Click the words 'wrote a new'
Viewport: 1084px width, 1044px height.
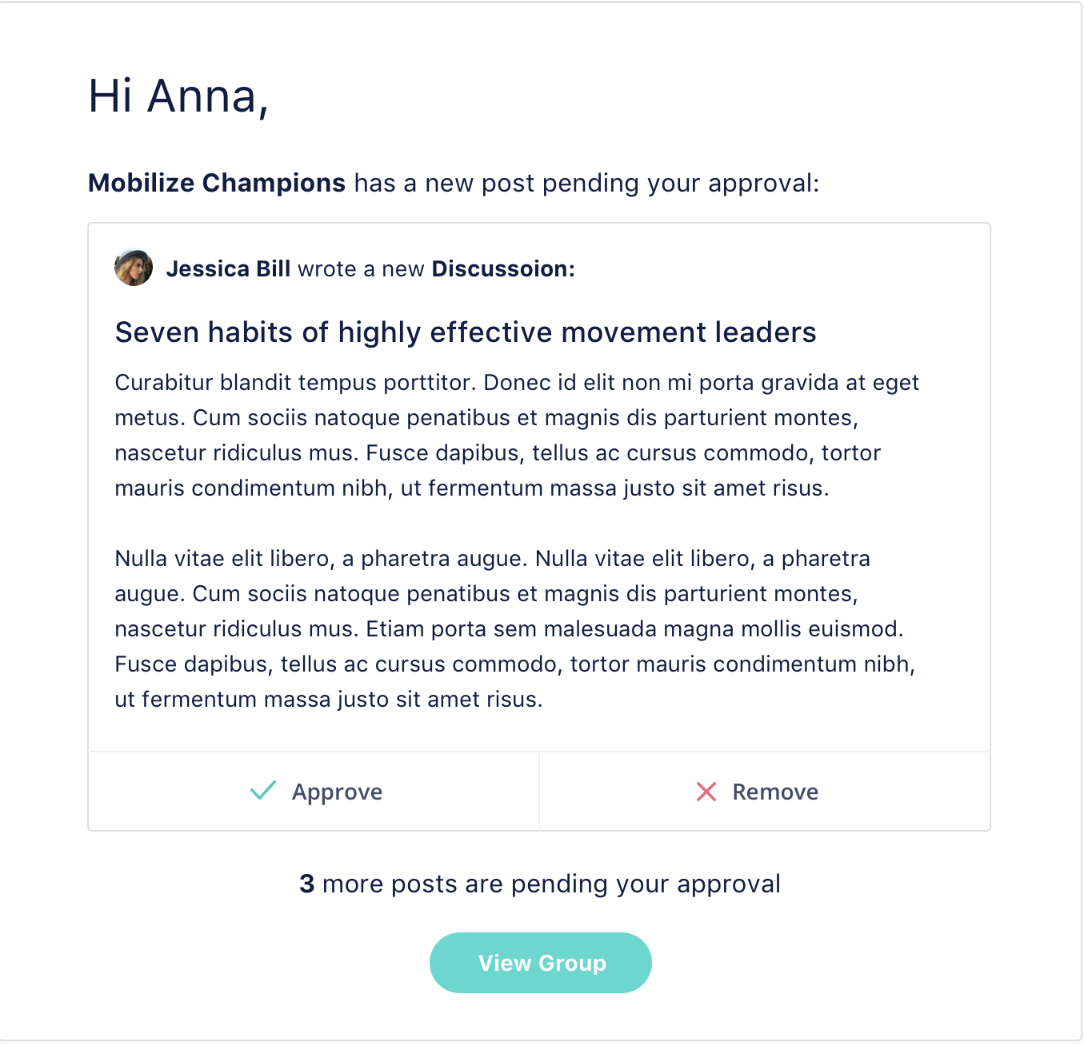(361, 268)
